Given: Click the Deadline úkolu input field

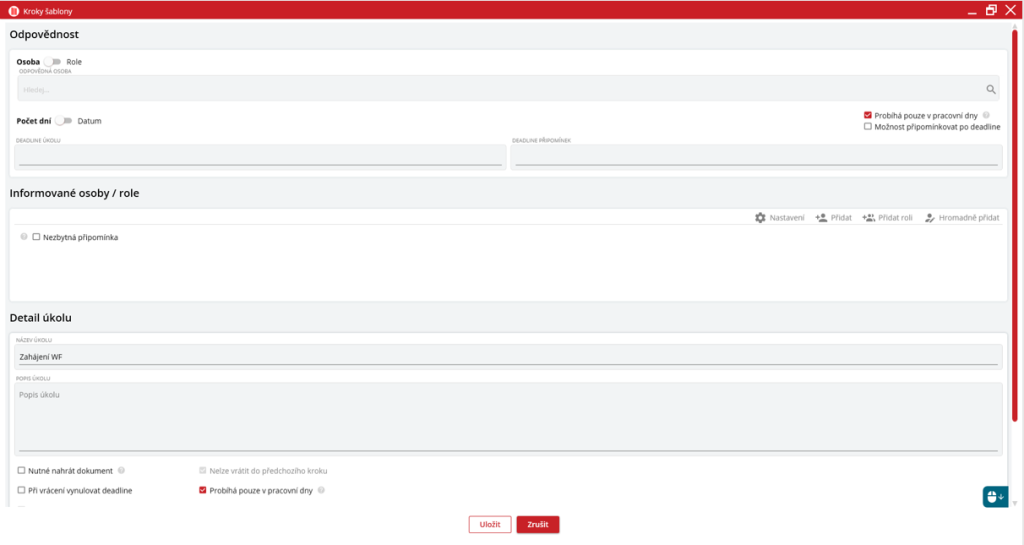Looking at the screenshot, I should click(260, 157).
